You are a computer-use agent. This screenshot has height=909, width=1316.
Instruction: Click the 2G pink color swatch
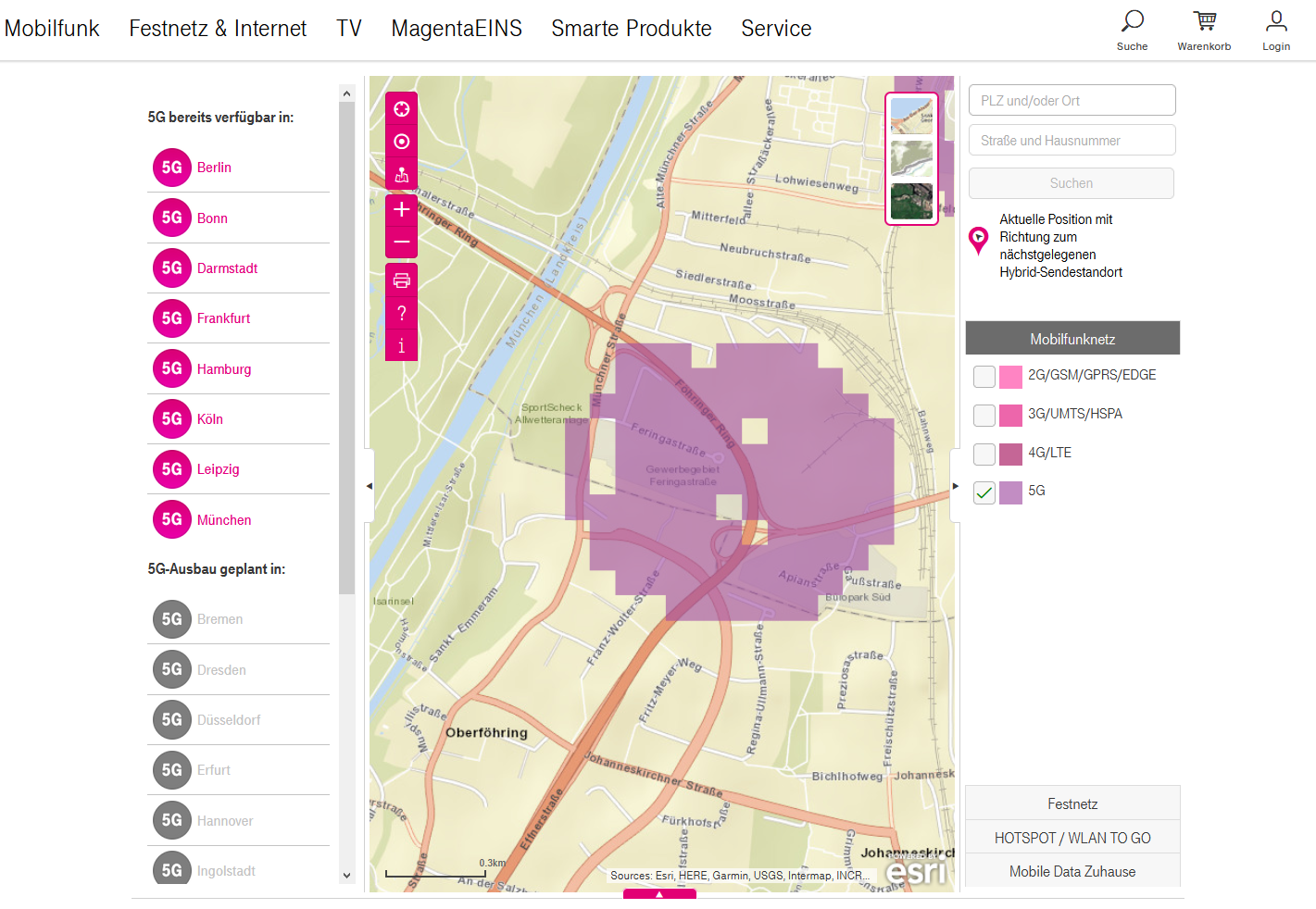coord(1011,376)
